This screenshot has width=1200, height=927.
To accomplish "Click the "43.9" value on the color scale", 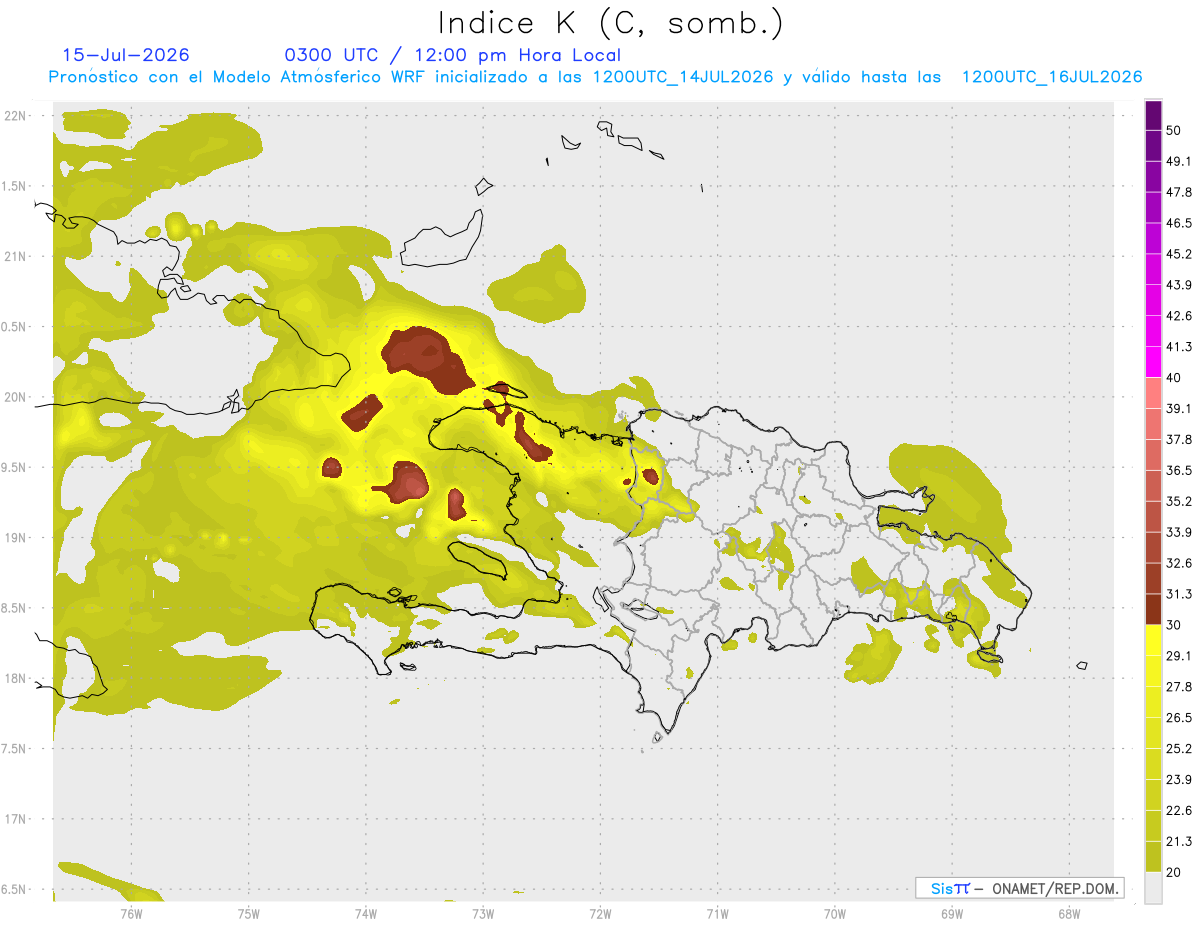I will click(1179, 285).
